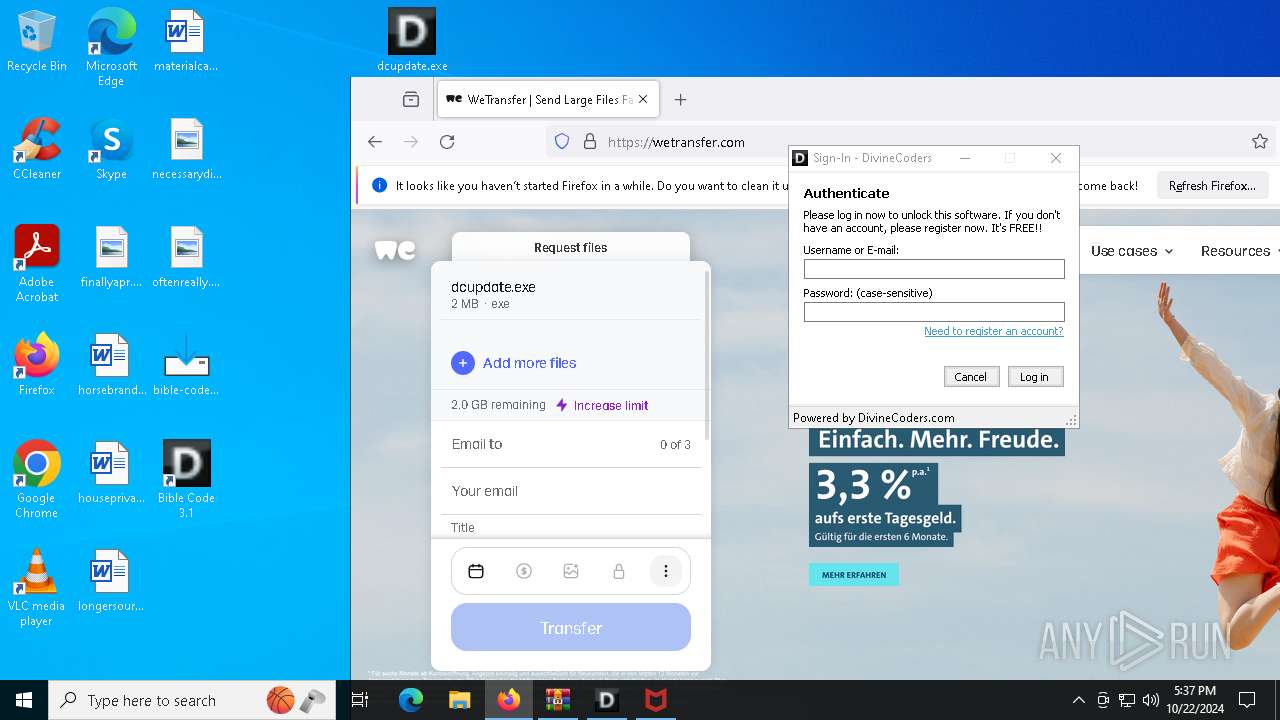Click the password lock option icon
Viewport: 1280px width, 720px height.
pos(619,571)
